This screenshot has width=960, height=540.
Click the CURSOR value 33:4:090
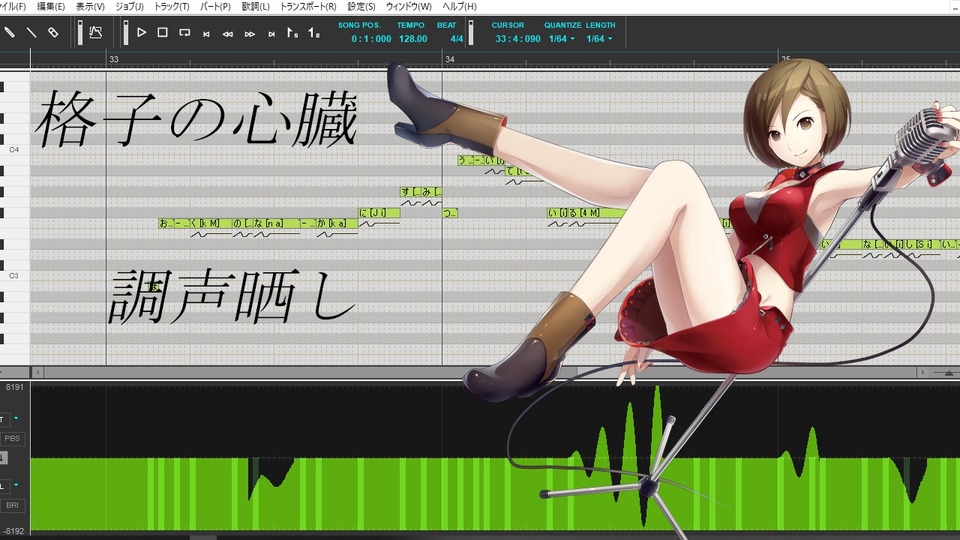point(518,39)
